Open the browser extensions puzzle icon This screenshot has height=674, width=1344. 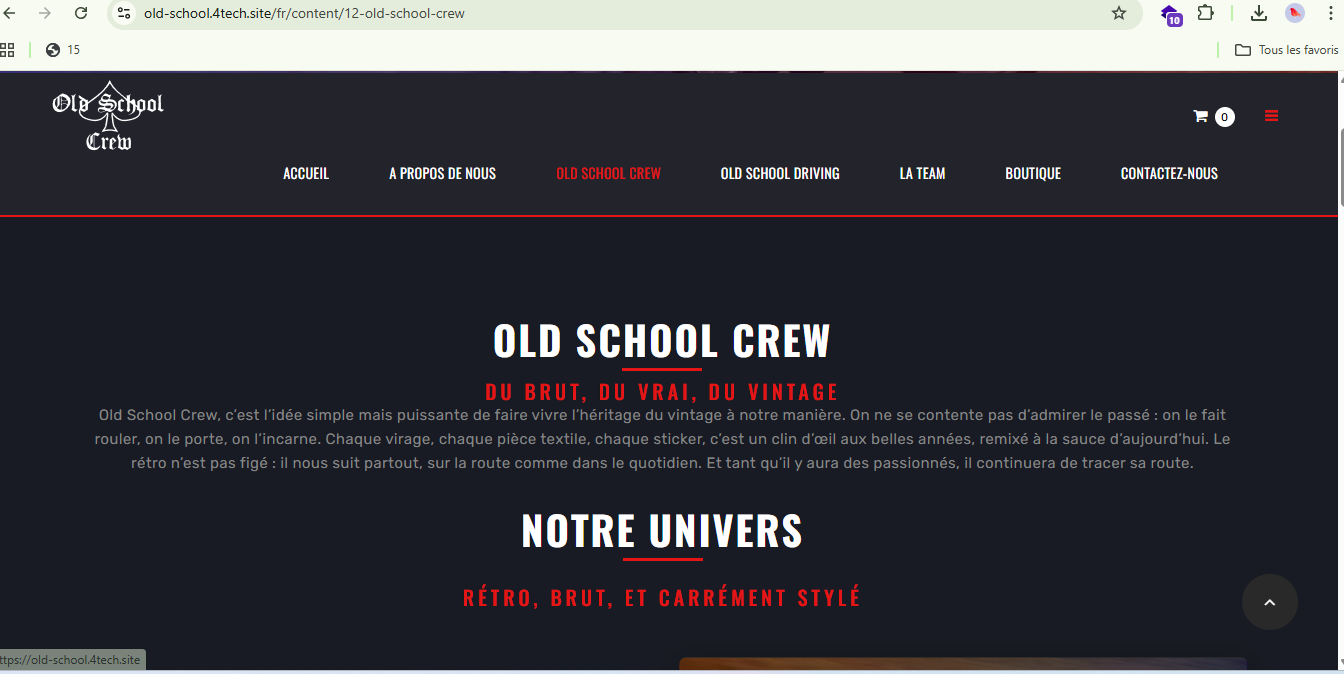click(x=1205, y=14)
